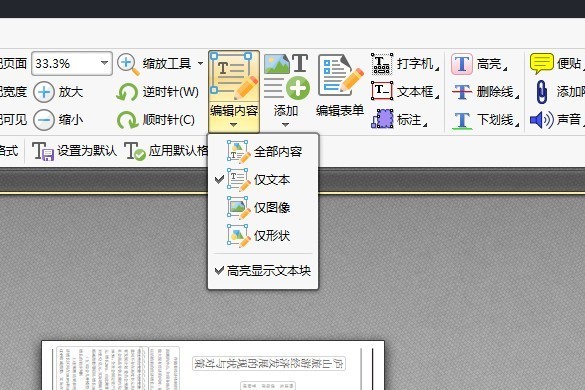
Task: Open the 标注 small dropdown arrow
Action: [425, 125]
